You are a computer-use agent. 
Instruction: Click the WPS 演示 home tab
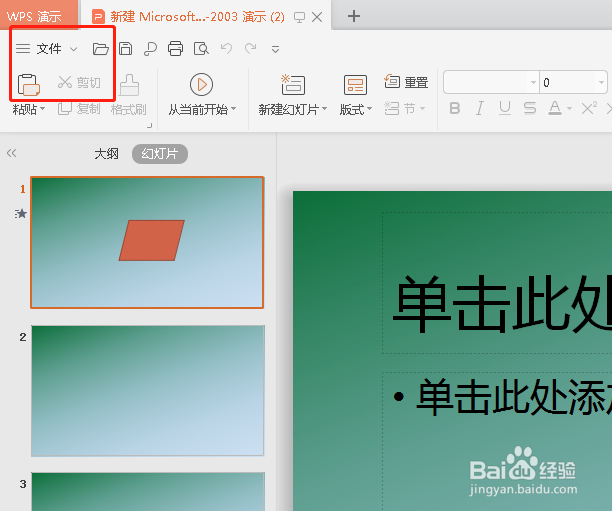click(39, 15)
